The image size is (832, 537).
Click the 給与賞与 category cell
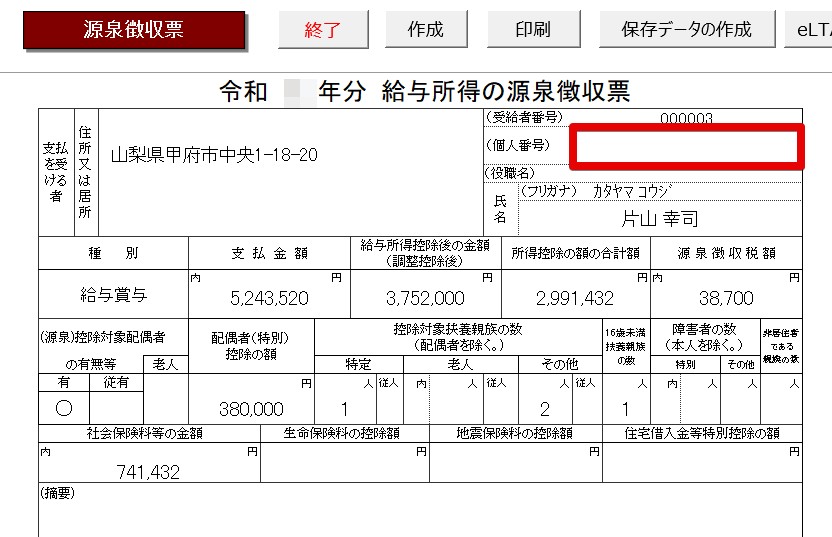pyautogui.click(x=114, y=295)
